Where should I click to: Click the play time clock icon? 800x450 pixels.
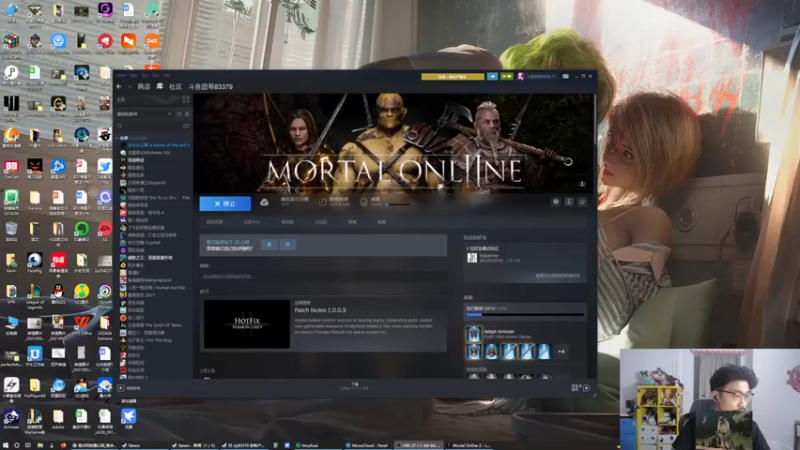pos(322,202)
